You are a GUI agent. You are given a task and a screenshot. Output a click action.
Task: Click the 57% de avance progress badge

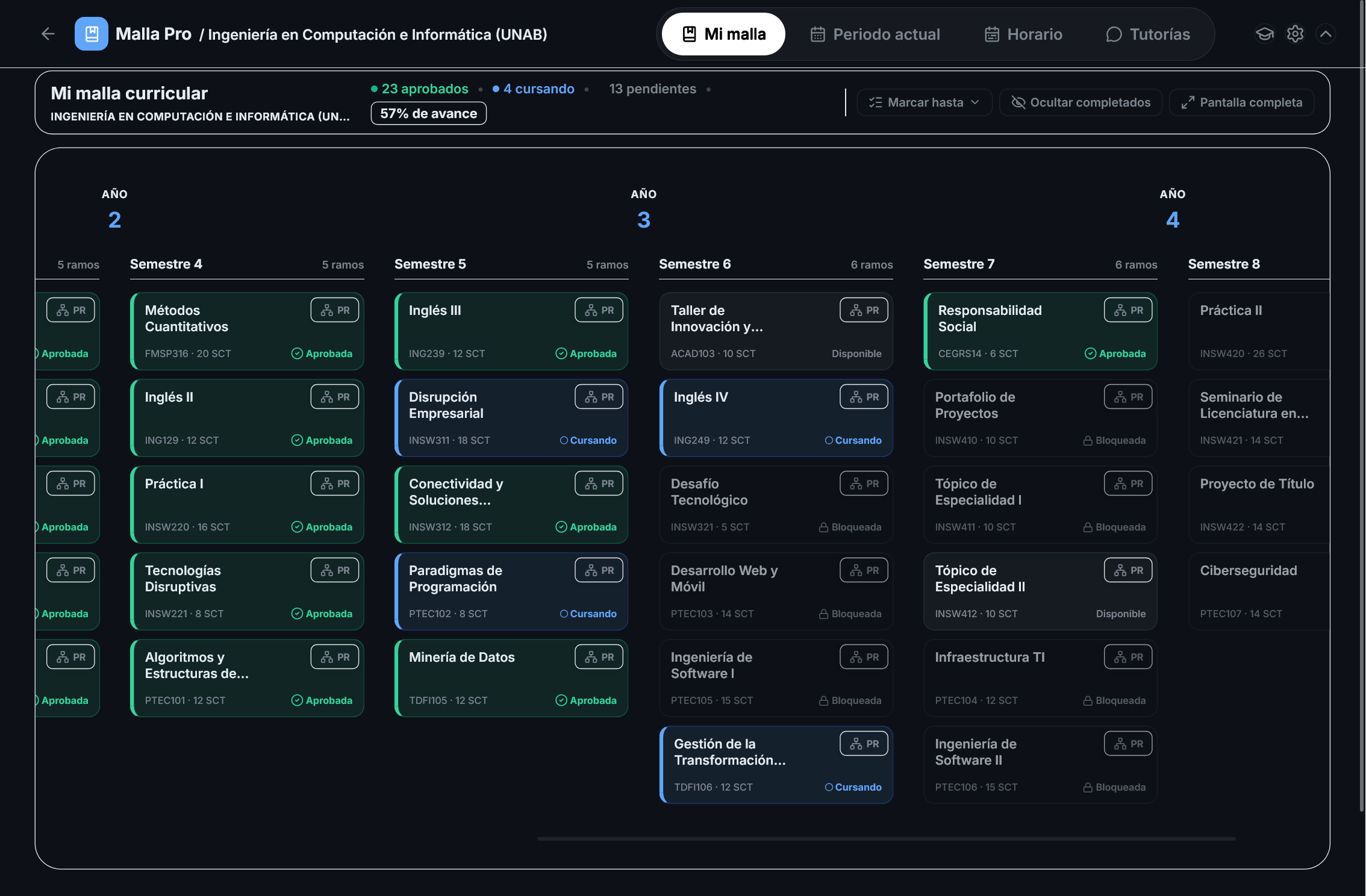[x=429, y=113]
